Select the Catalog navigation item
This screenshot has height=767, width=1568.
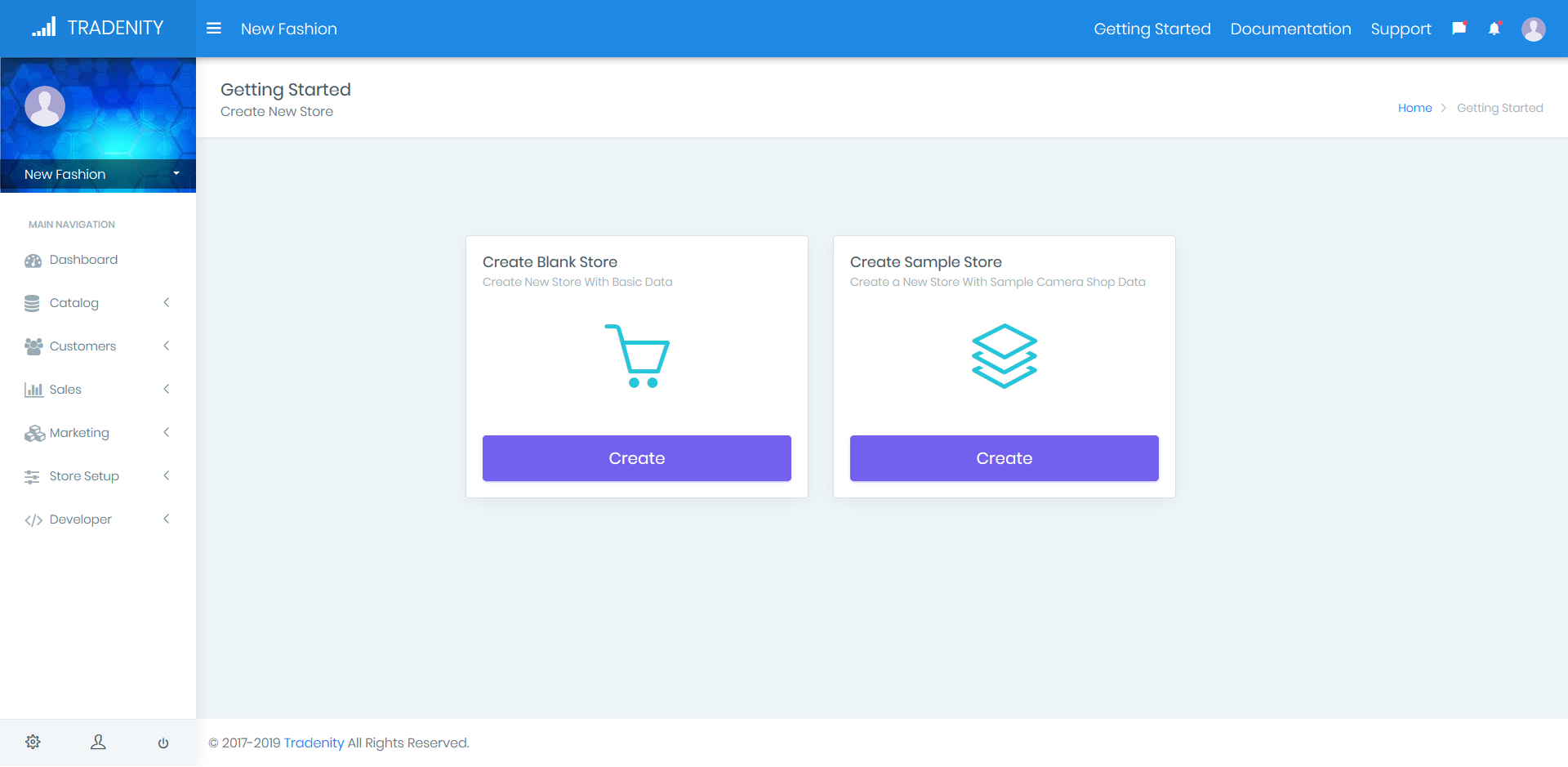(98, 303)
